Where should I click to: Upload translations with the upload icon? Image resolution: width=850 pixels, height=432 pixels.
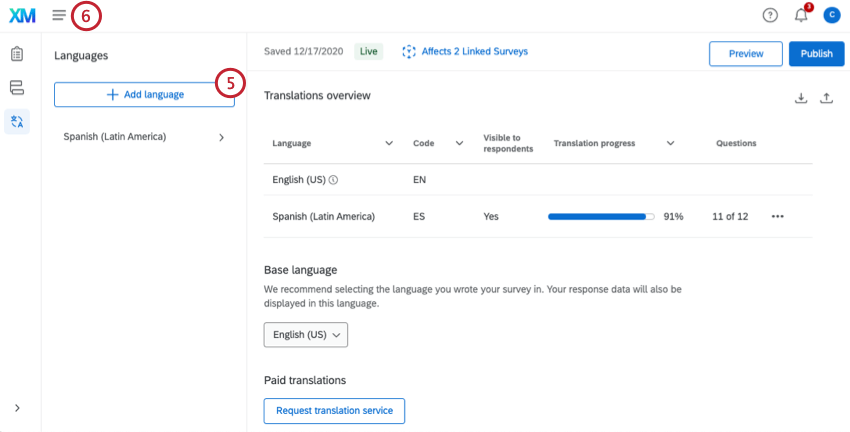click(826, 98)
